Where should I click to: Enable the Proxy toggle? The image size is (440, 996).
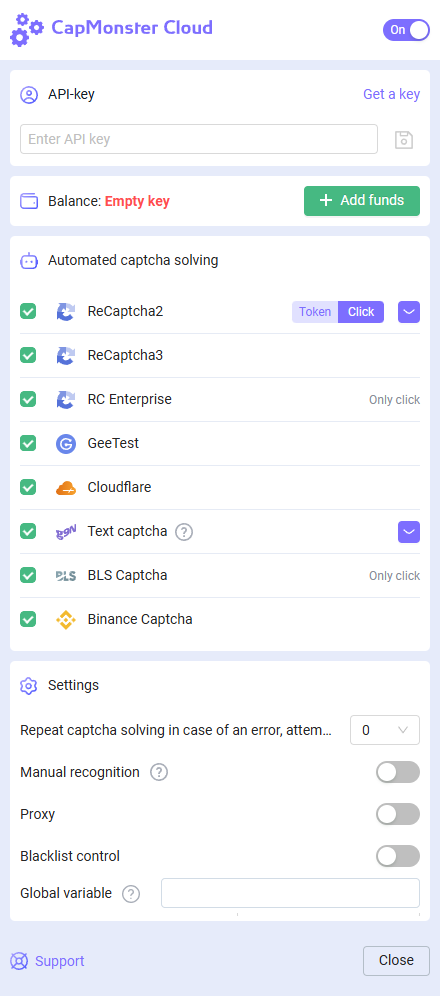click(x=398, y=814)
